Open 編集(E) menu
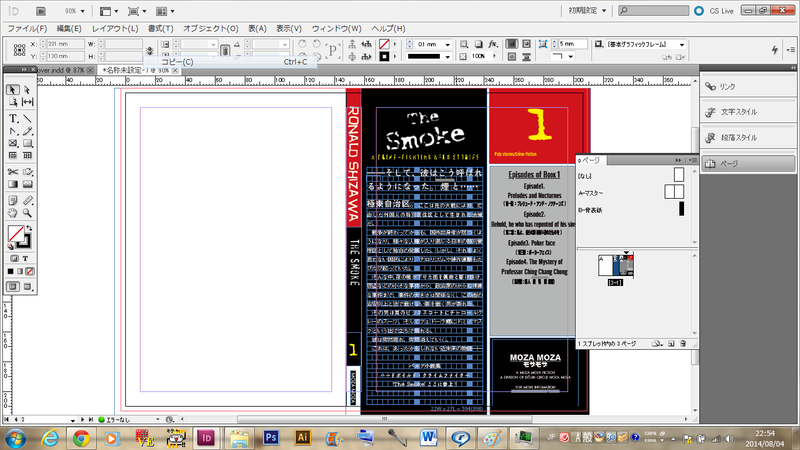 point(69,29)
